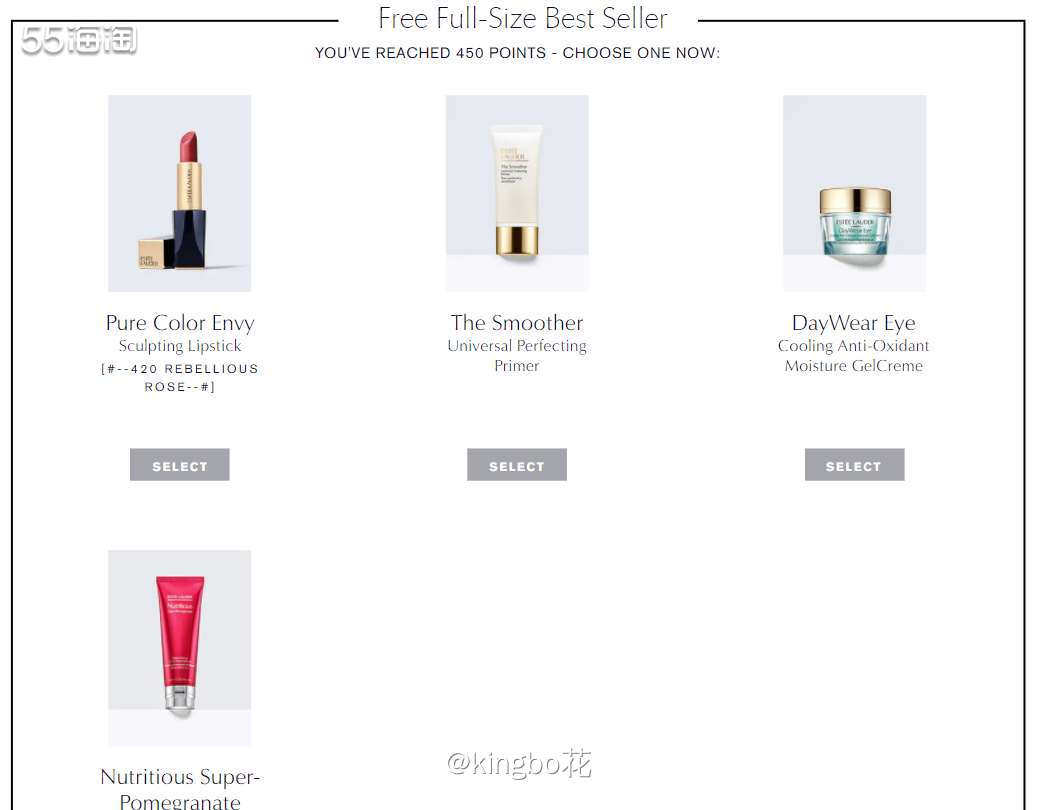
Task: Click the Nutritious Super-Pomegranate product title
Action: (180, 788)
